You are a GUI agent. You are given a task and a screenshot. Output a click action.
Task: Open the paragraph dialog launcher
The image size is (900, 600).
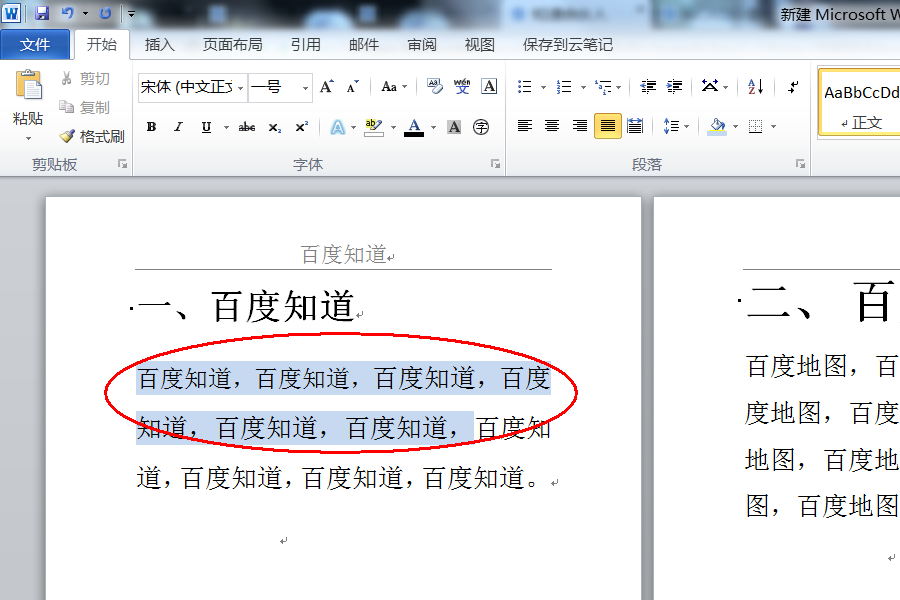tap(801, 164)
